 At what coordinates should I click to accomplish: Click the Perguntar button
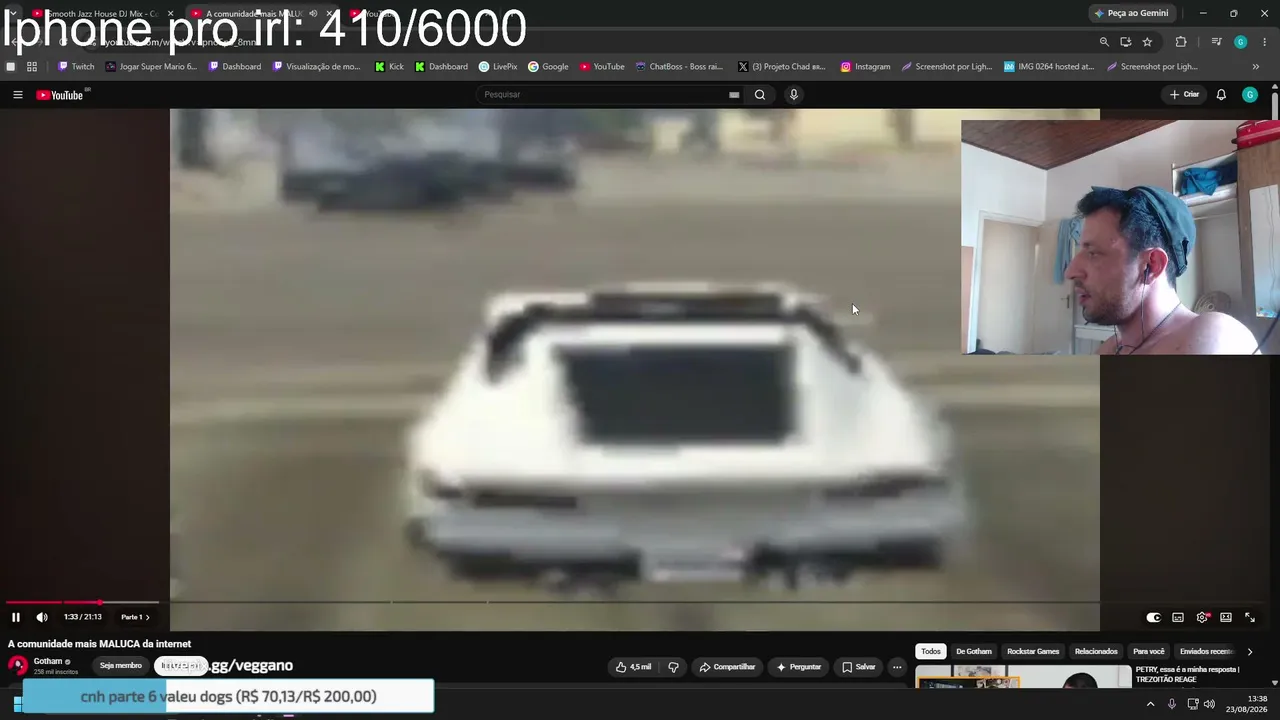coord(798,667)
